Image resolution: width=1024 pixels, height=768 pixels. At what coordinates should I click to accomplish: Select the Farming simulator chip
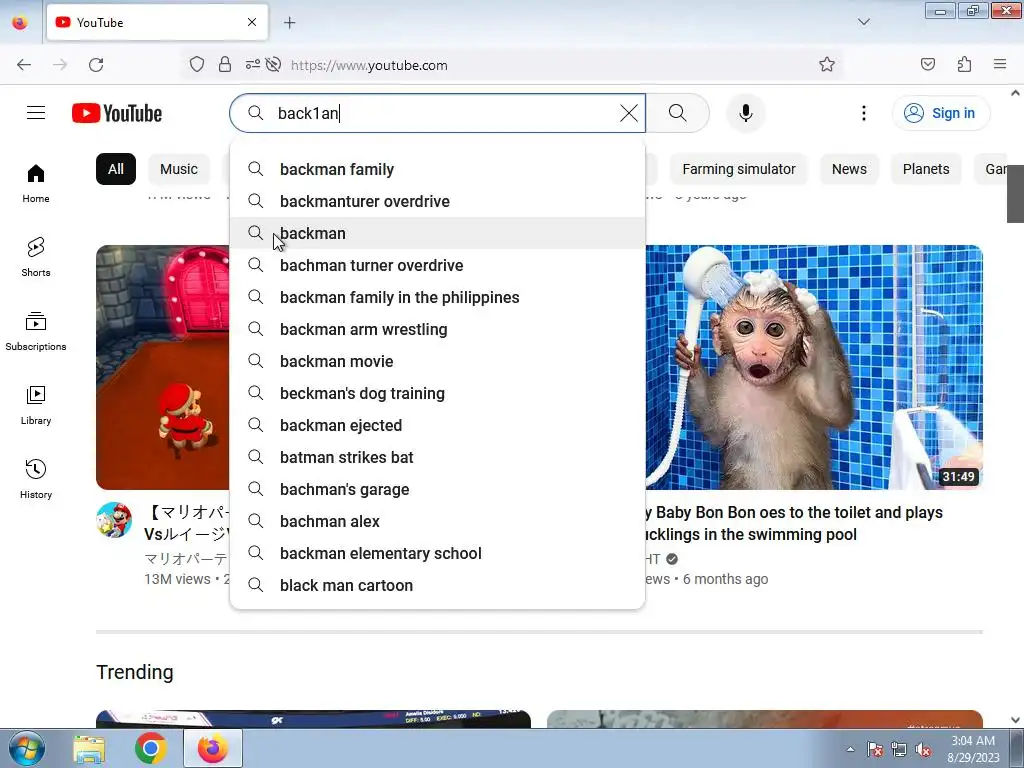tap(739, 169)
